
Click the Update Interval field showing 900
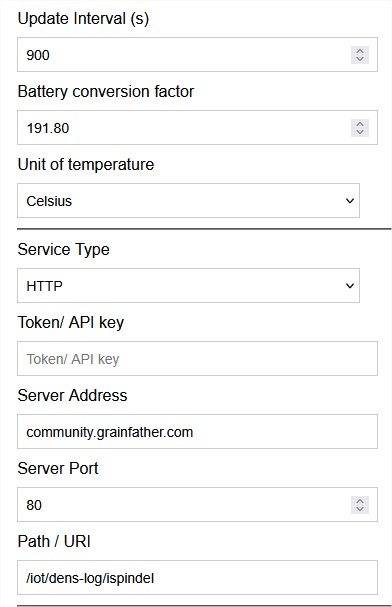(197, 55)
